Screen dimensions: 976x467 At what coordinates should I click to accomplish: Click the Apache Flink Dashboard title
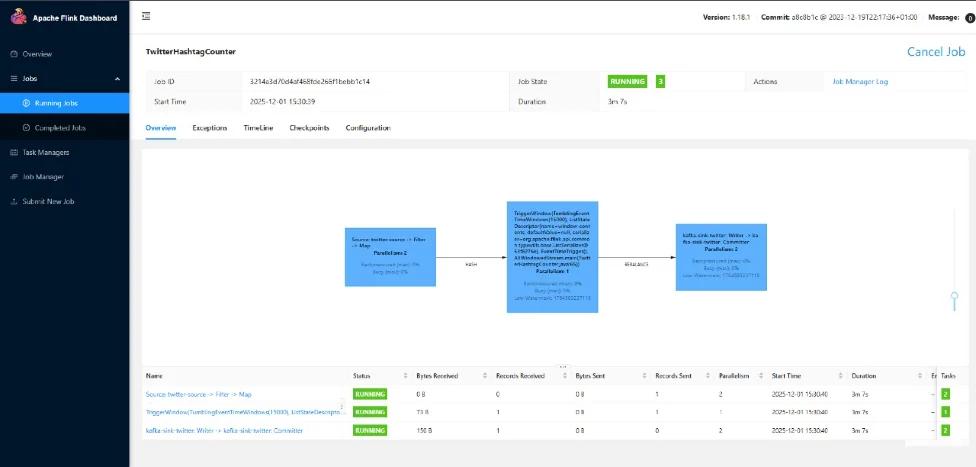click(75, 18)
